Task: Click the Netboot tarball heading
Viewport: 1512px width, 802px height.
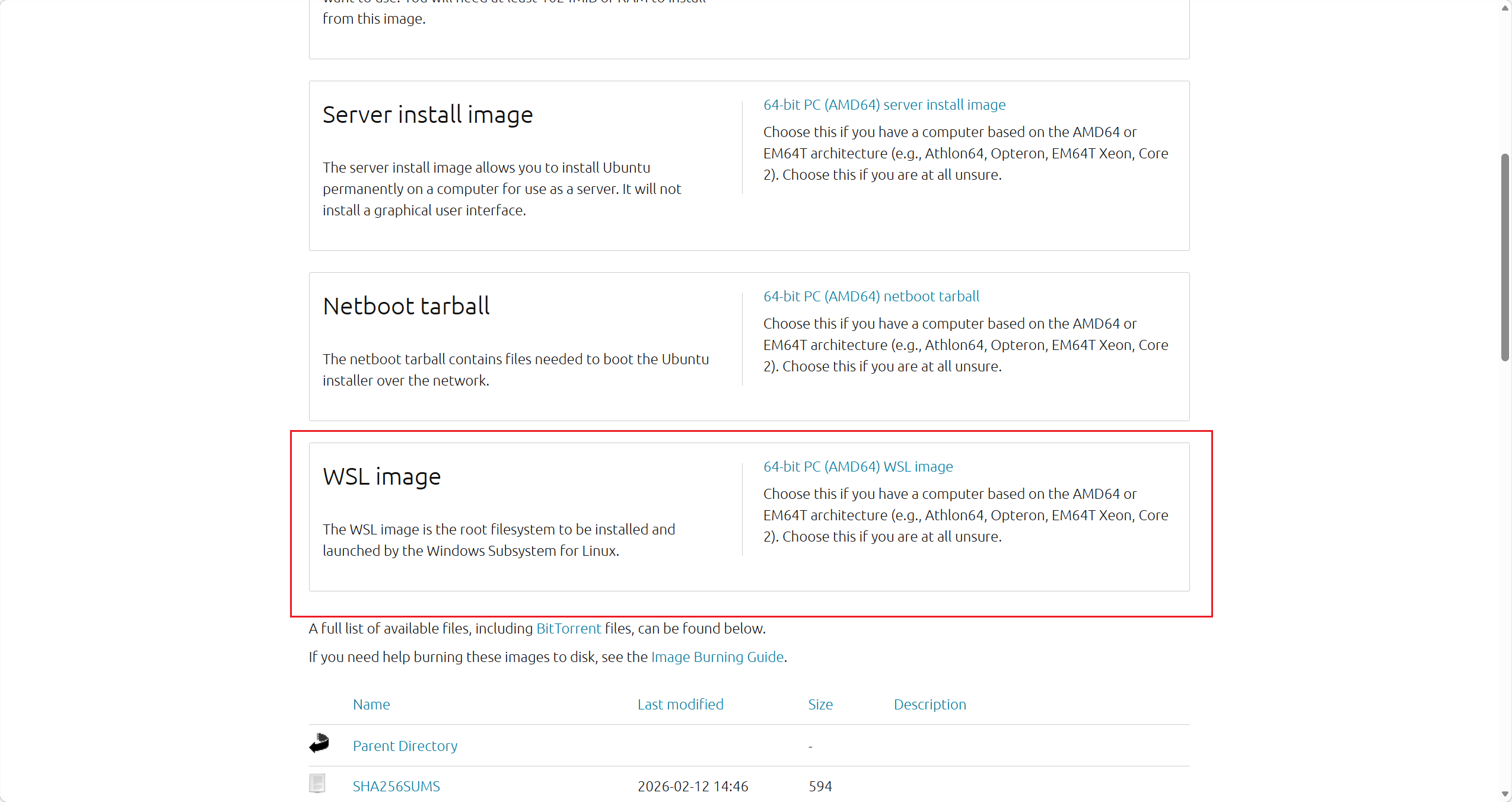Action: click(x=406, y=307)
